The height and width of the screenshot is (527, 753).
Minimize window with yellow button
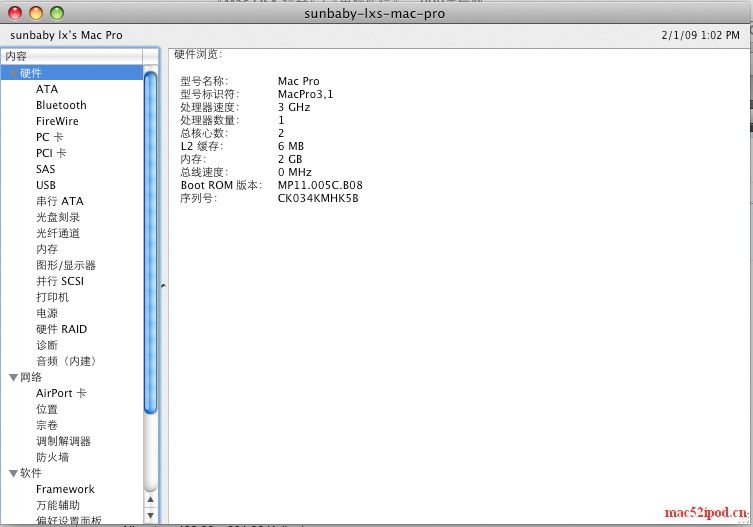(36, 13)
